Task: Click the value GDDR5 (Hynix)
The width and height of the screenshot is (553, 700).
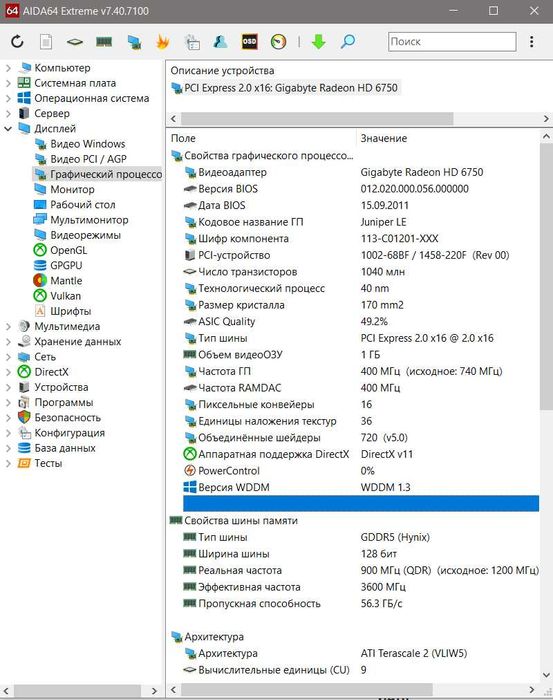Action: [395, 537]
